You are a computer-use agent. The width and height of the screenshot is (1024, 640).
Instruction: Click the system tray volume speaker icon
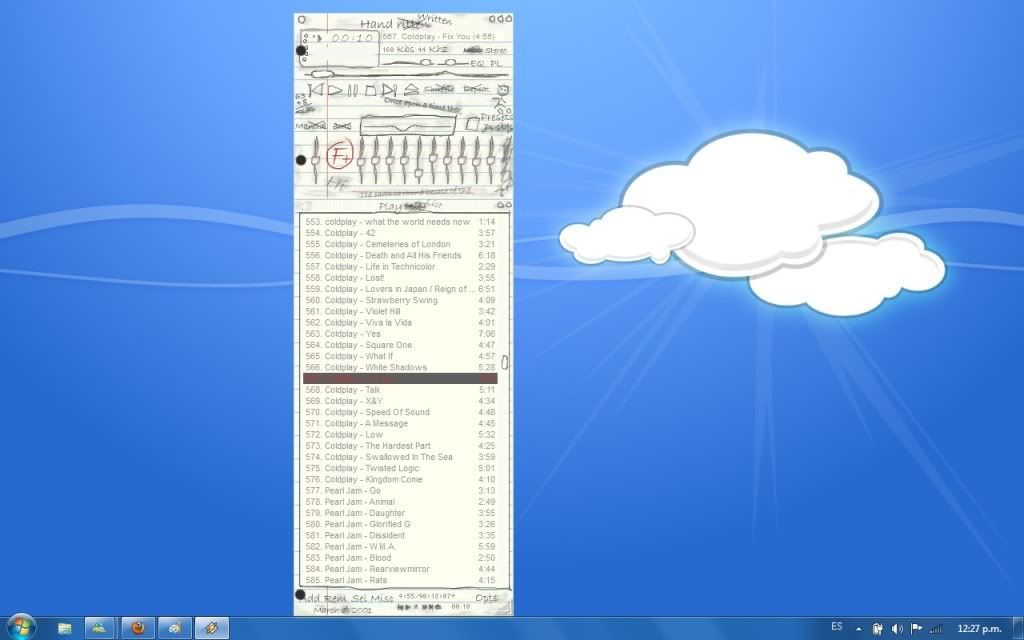click(897, 628)
